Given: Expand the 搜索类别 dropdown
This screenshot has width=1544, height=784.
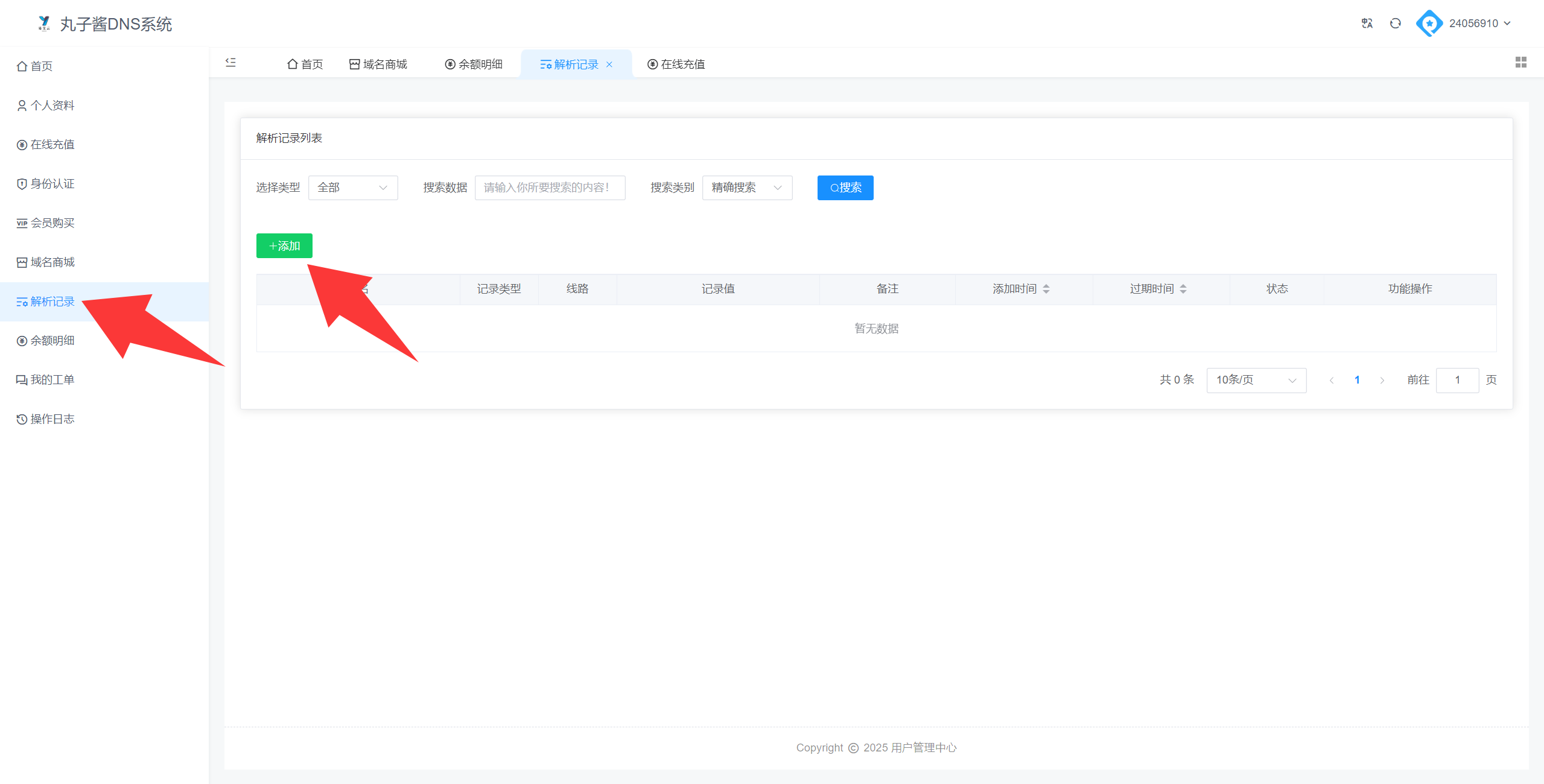Looking at the screenshot, I should 746,188.
